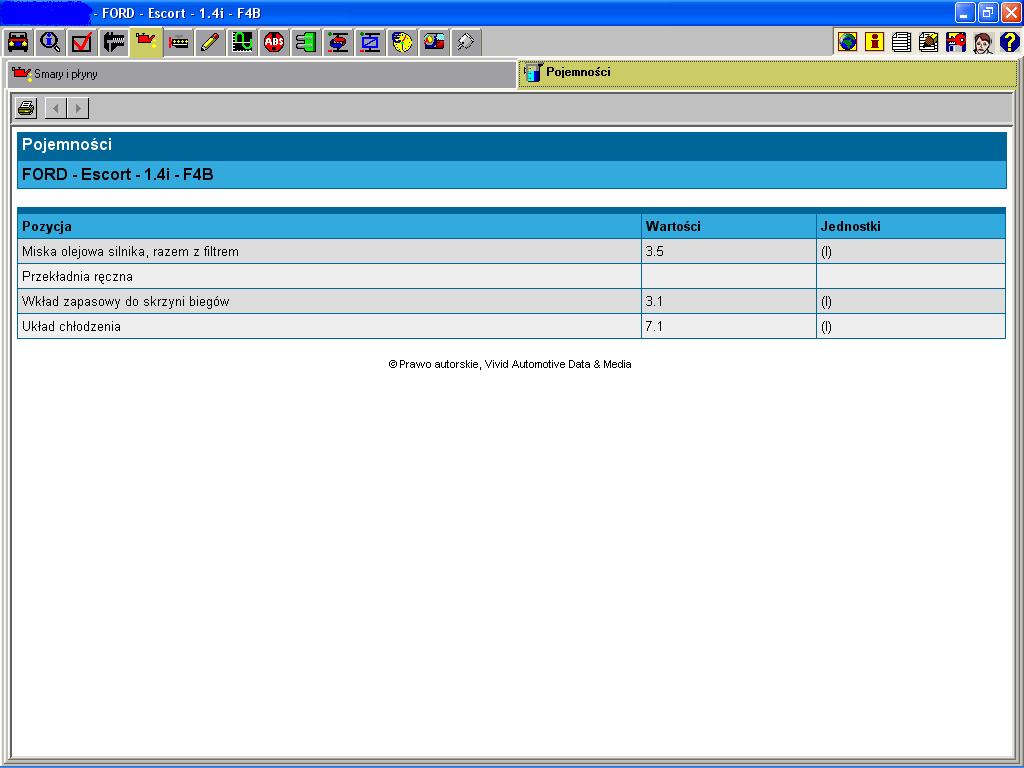
Task: Open the yellow pencil icon in toolbar
Action: tap(210, 42)
